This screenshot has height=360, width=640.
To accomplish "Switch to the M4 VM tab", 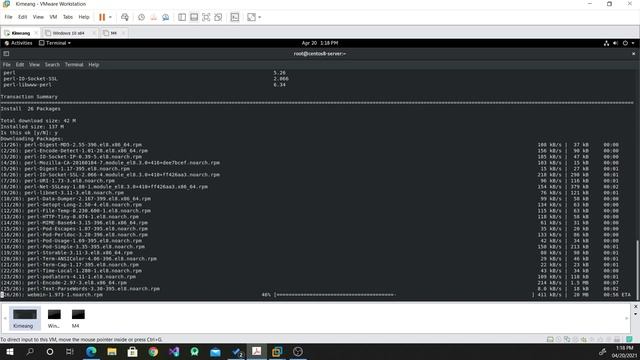I will coord(113,33).
